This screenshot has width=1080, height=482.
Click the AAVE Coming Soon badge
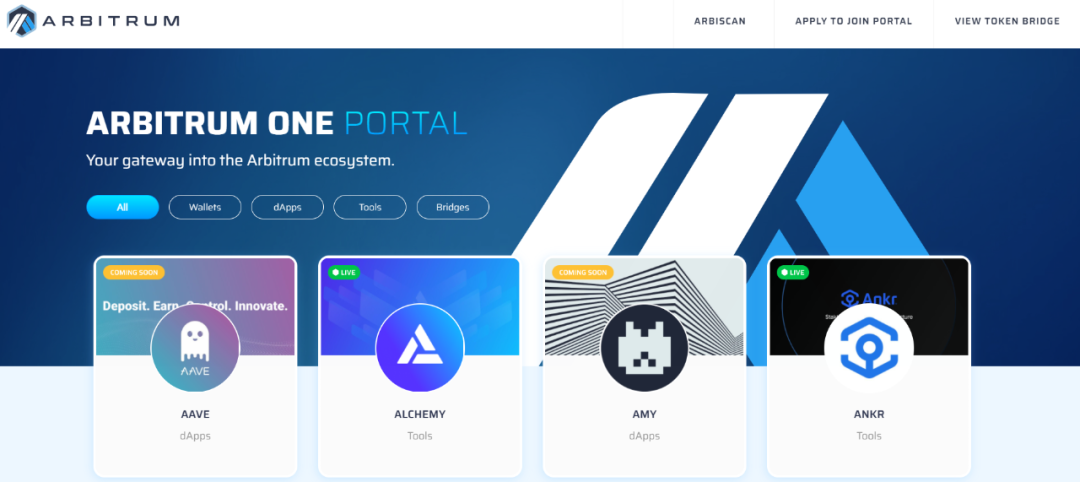(134, 272)
